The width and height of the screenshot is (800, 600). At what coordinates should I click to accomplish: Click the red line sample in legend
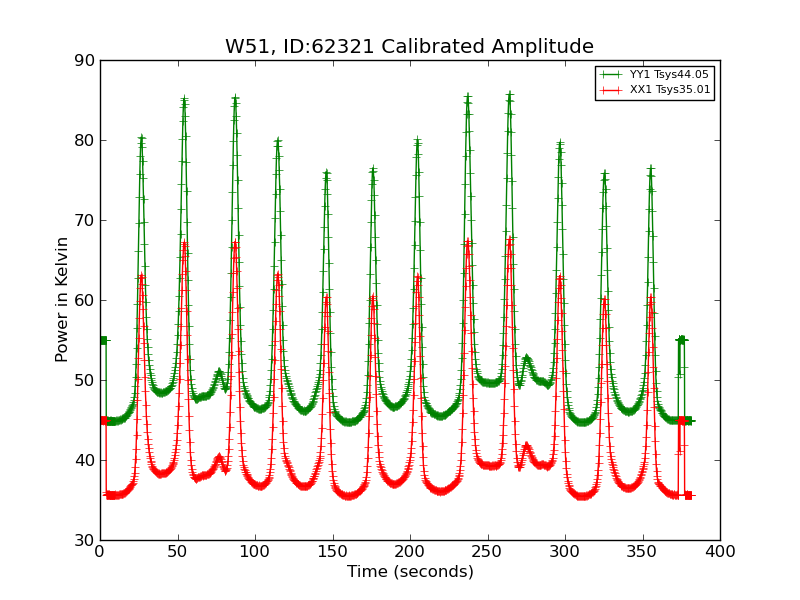[611, 90]
